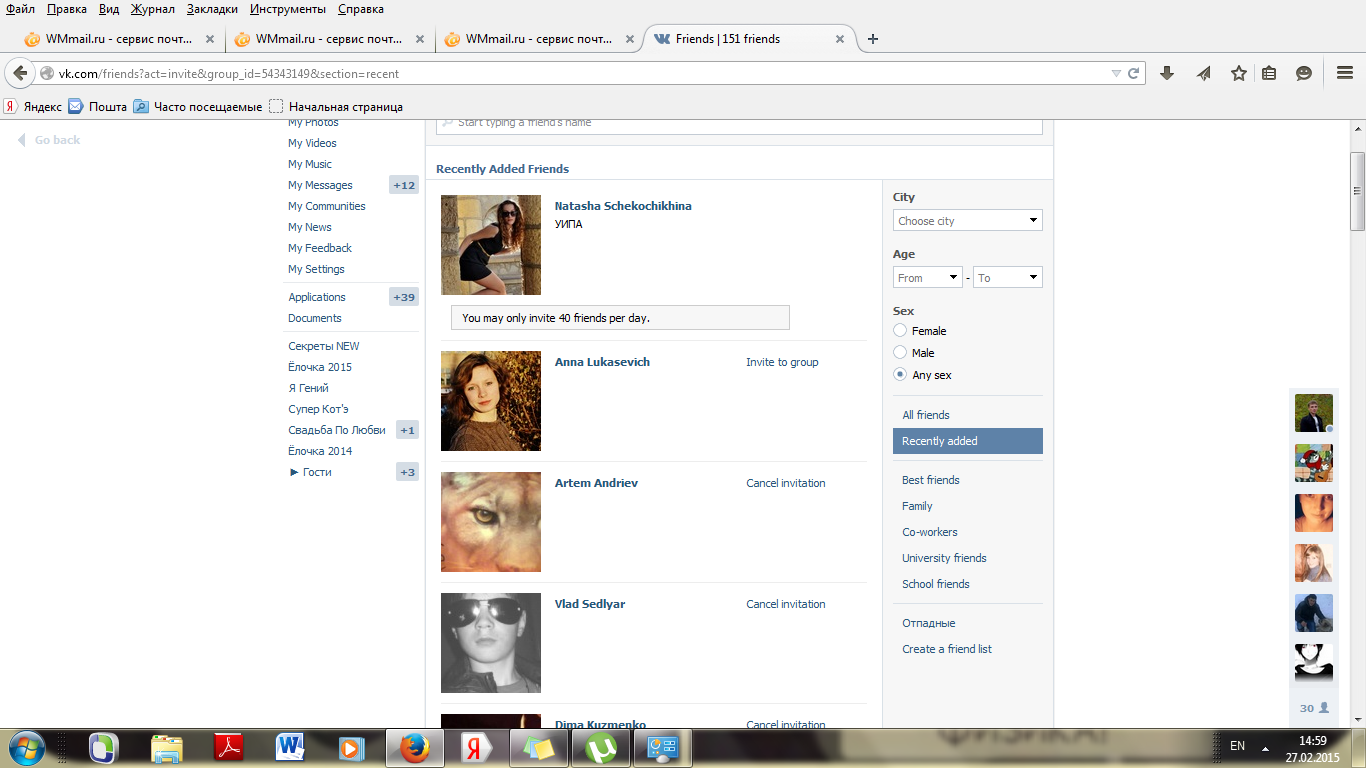Open My Communities in sidebar
The height and width of the screenshot is (768, 1366).
[327, 206]
